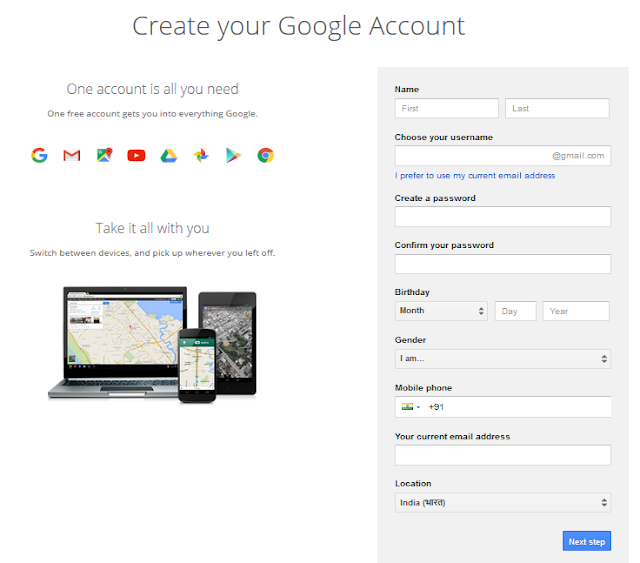Click the Next step button
640x563 pixels.
587,541
